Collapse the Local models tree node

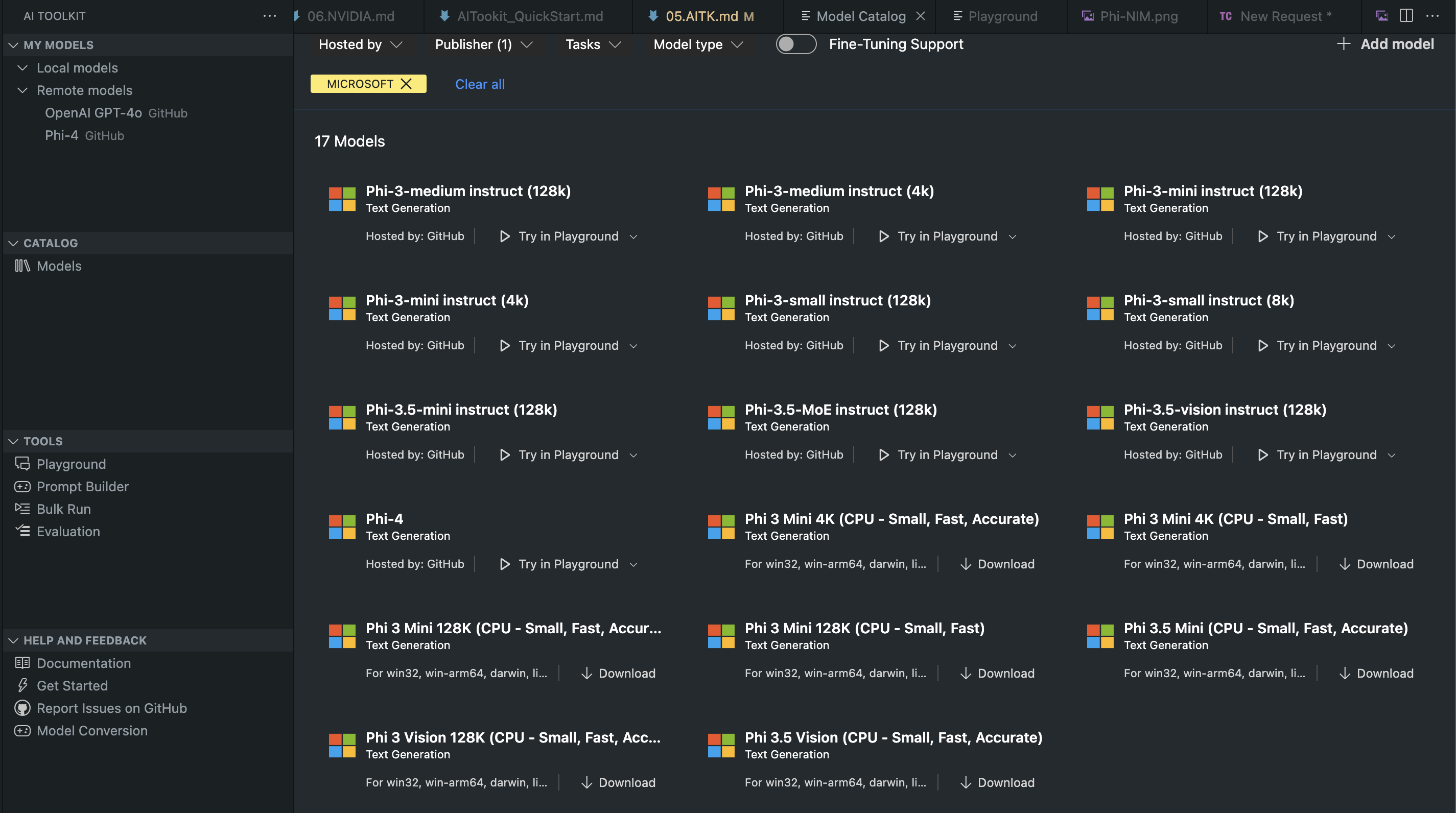click(22, 68)
